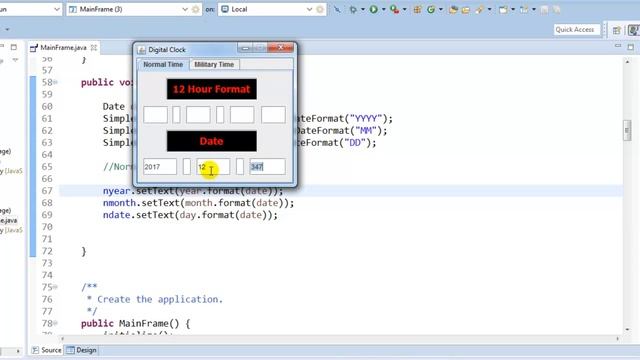
Task: Run the program with the green play button
Action: tap(373, 9)
